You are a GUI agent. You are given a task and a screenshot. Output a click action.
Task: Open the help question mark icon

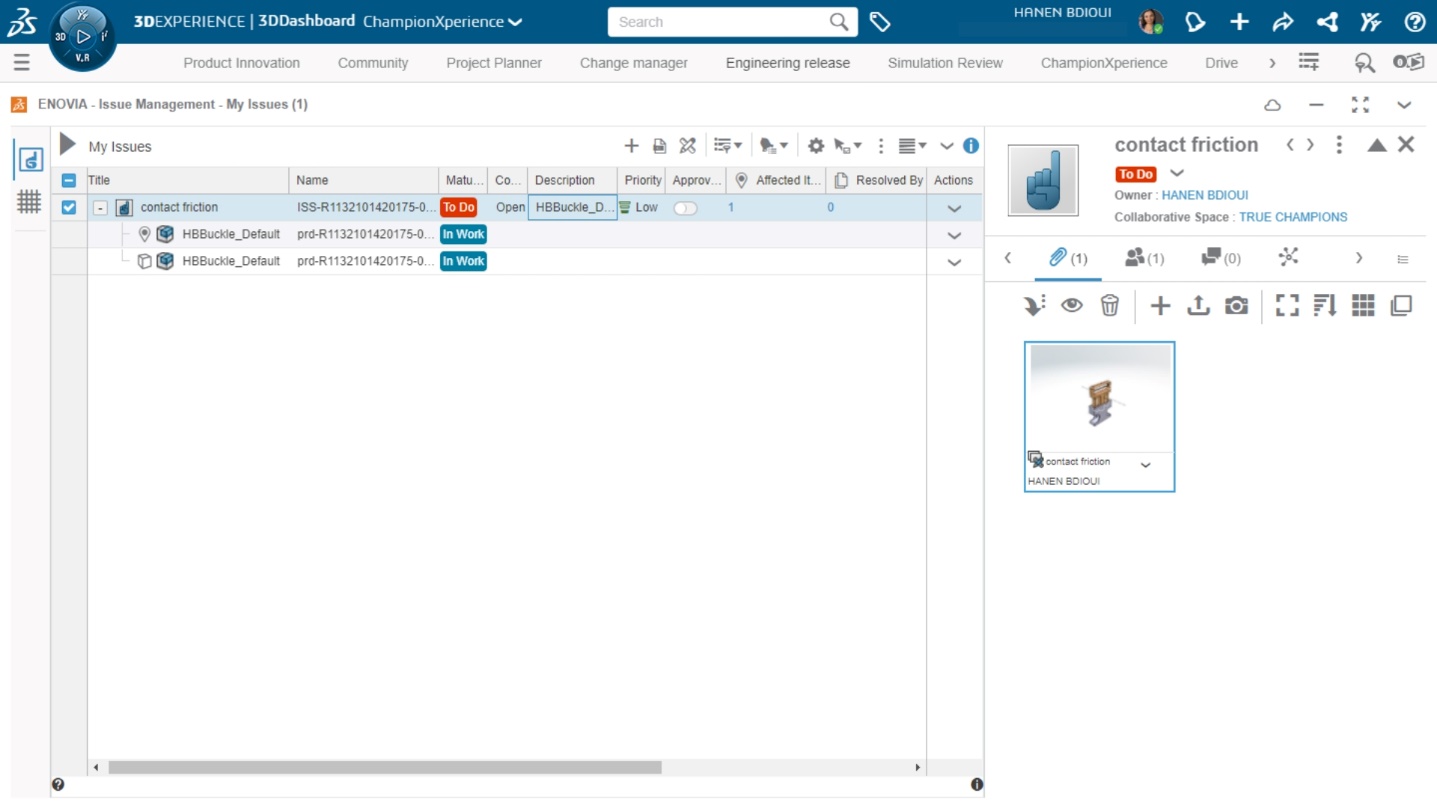coord(1414,22)
